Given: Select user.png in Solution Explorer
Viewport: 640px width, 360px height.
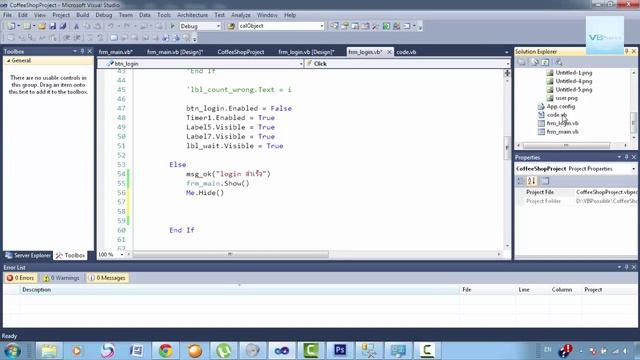Looking at the screenshot, I should coord(567,98).
